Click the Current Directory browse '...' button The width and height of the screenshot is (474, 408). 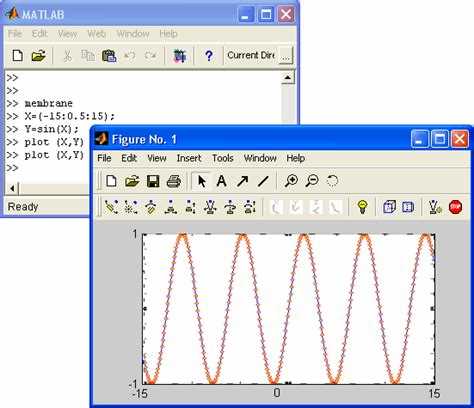285,56
